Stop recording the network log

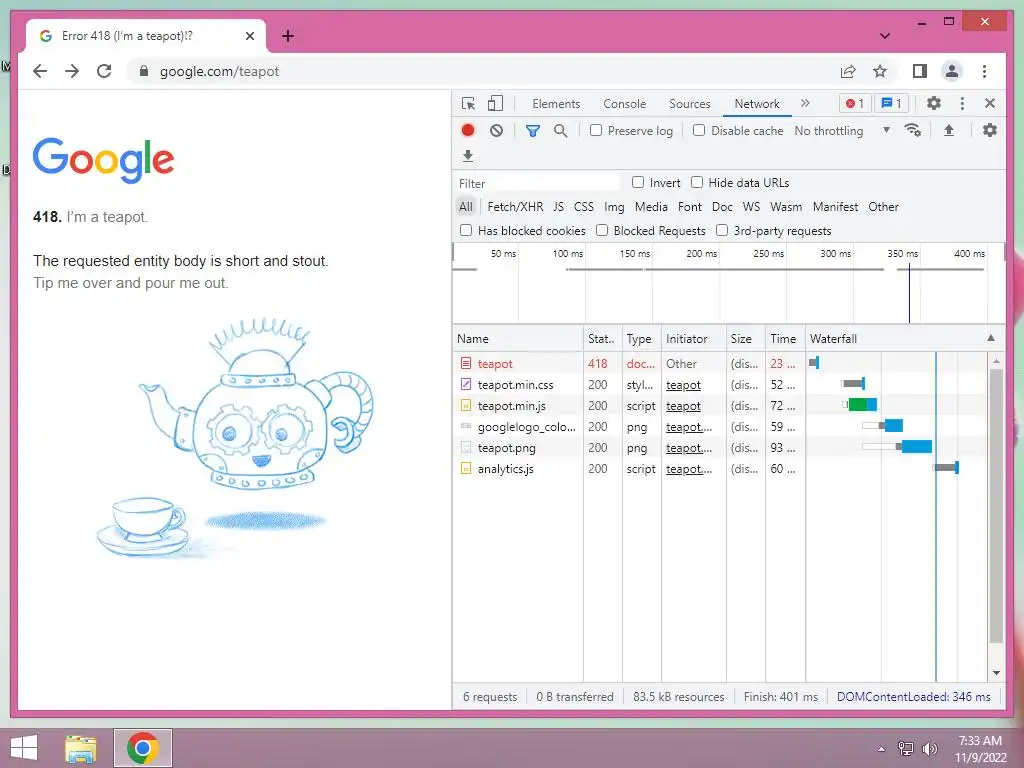click(468, 130)
